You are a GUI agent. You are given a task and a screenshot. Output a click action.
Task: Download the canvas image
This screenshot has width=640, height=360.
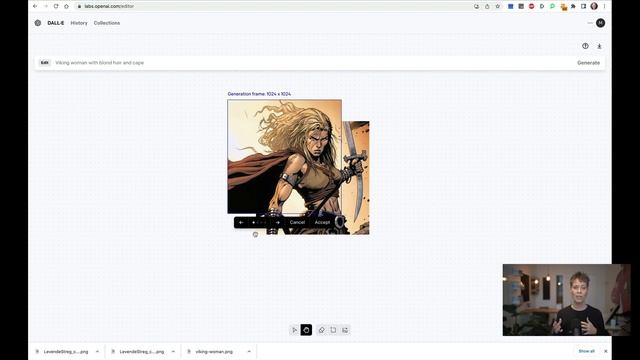point(599,46)
